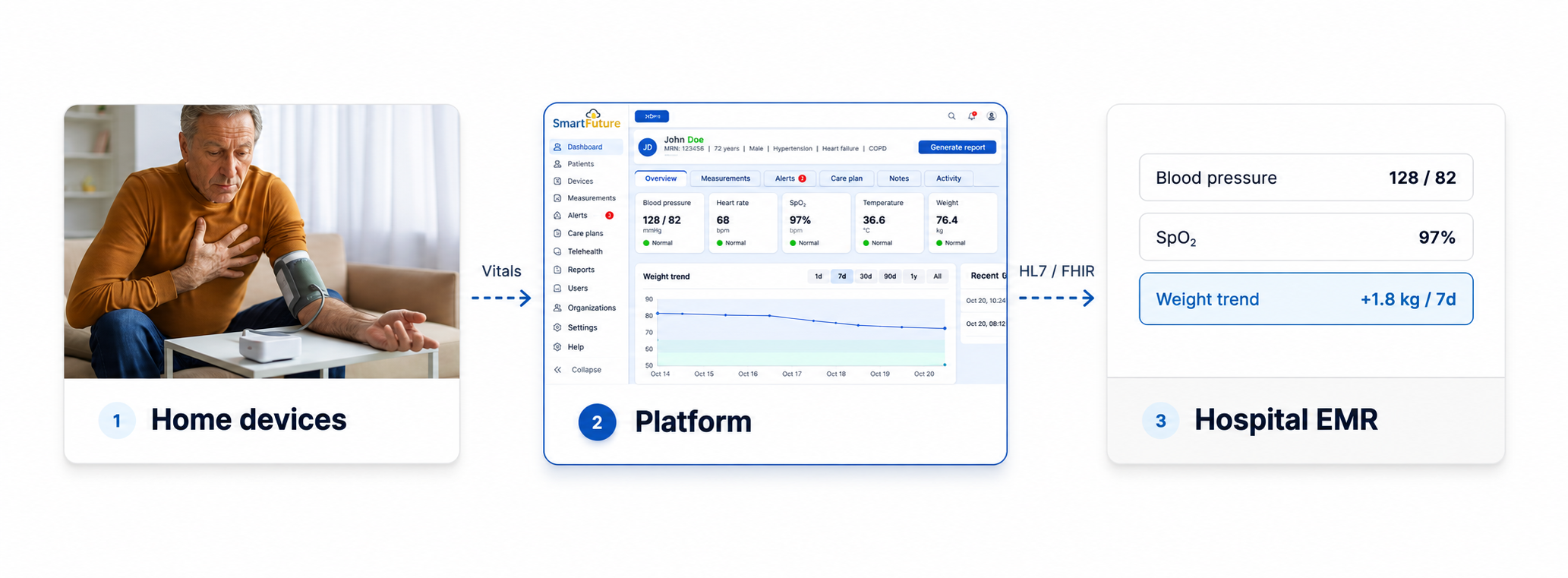Screen dimensions: 1568x578
Task: Select the 30d weight trend range
Action: point(866,276)
